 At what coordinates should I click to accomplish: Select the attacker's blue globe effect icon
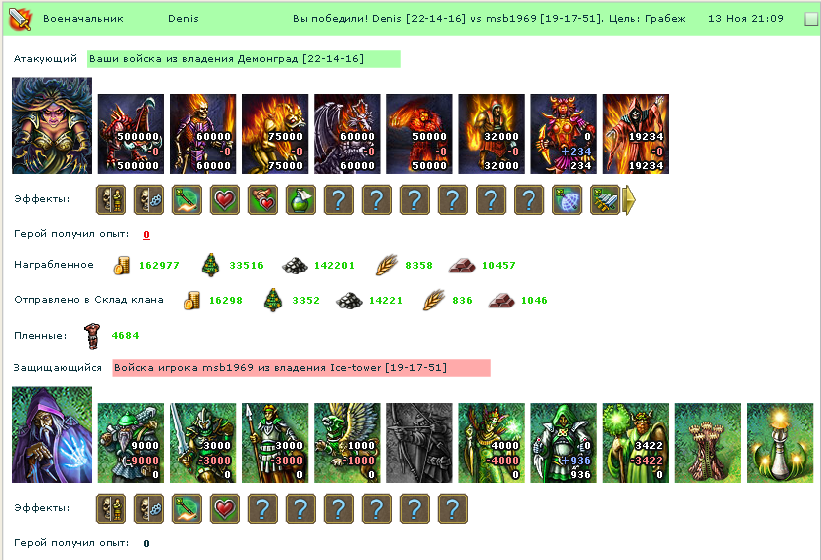(x=567, y=200)
